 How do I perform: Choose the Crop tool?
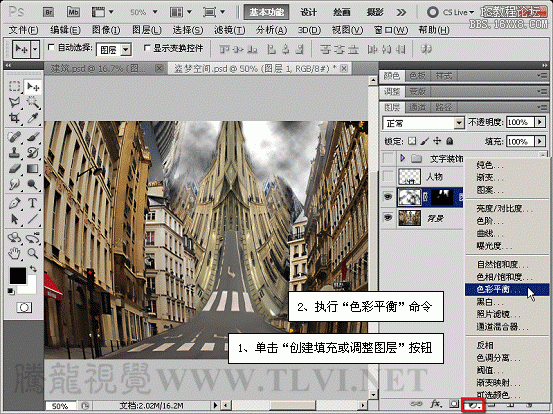click(15, 118)
